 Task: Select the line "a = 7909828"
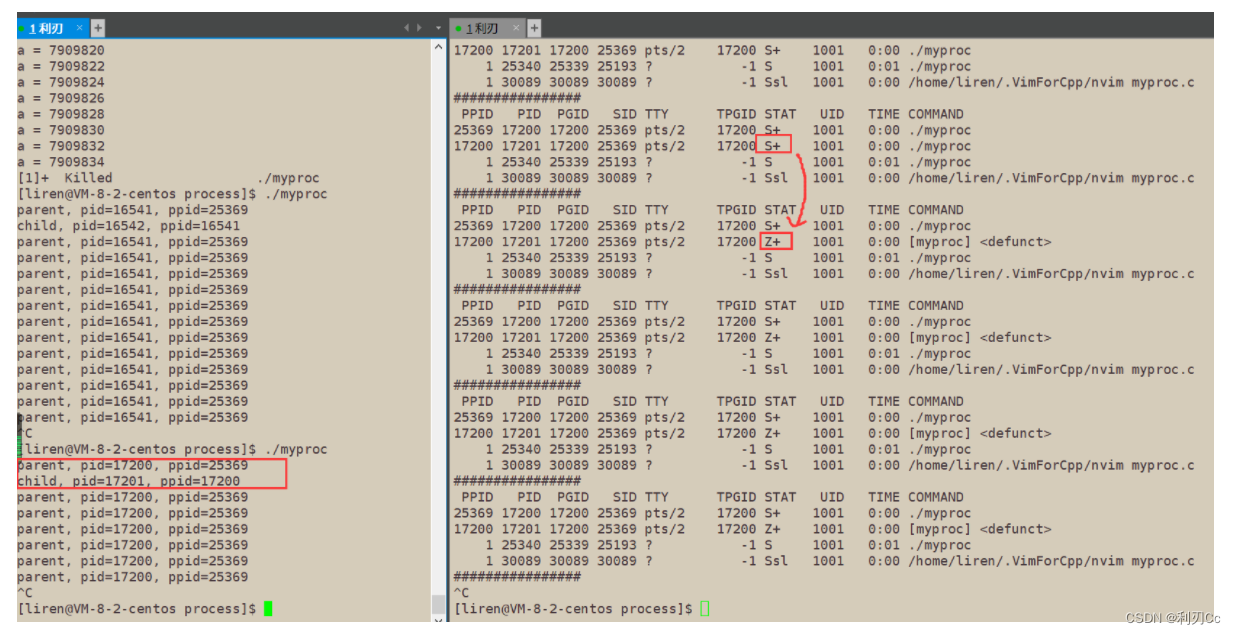61,114
